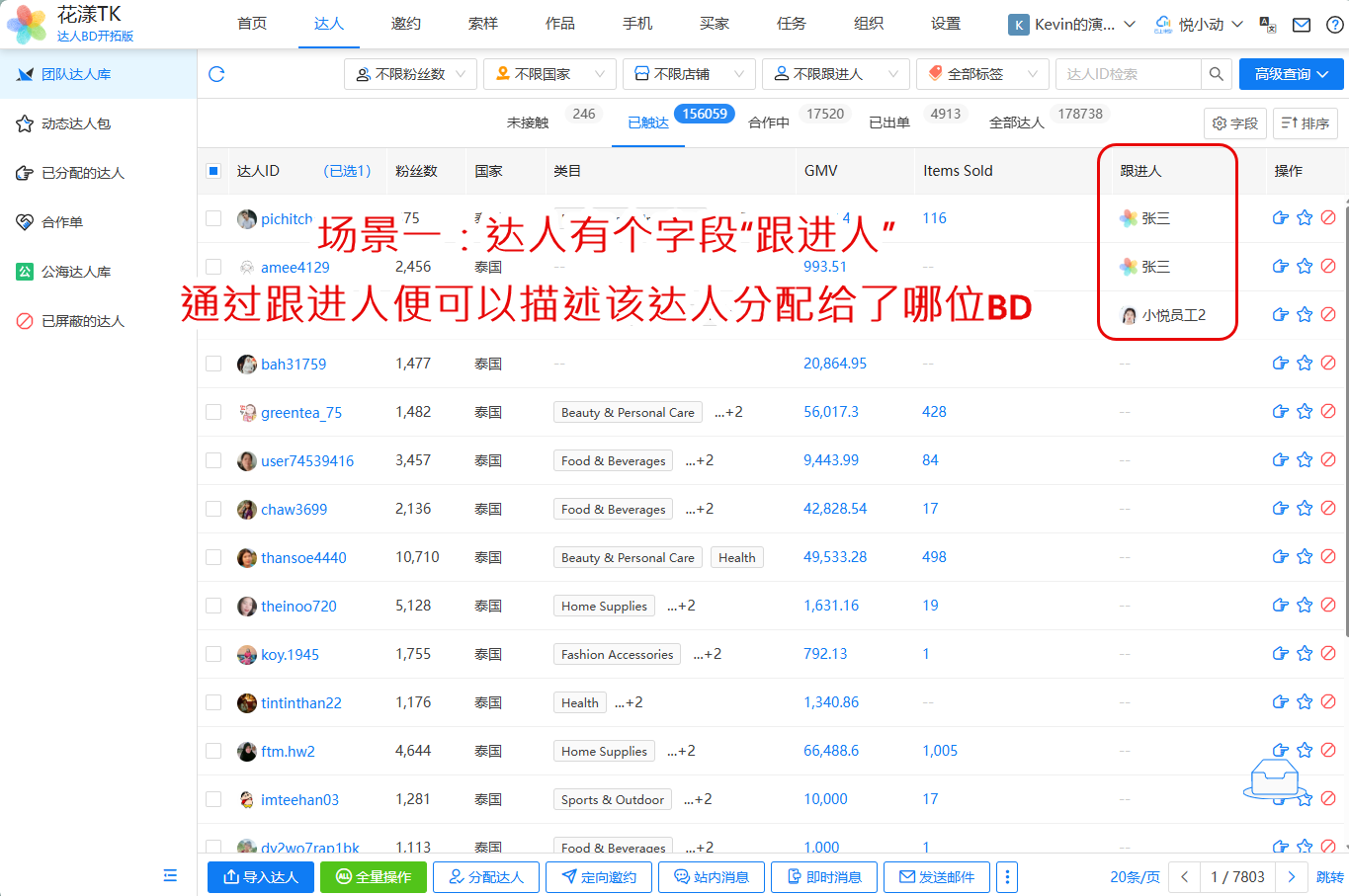The height and width of the screenshot is (896, 1349).
Task: Open the help question mark icon
Action: click(x=1334, y=25)
